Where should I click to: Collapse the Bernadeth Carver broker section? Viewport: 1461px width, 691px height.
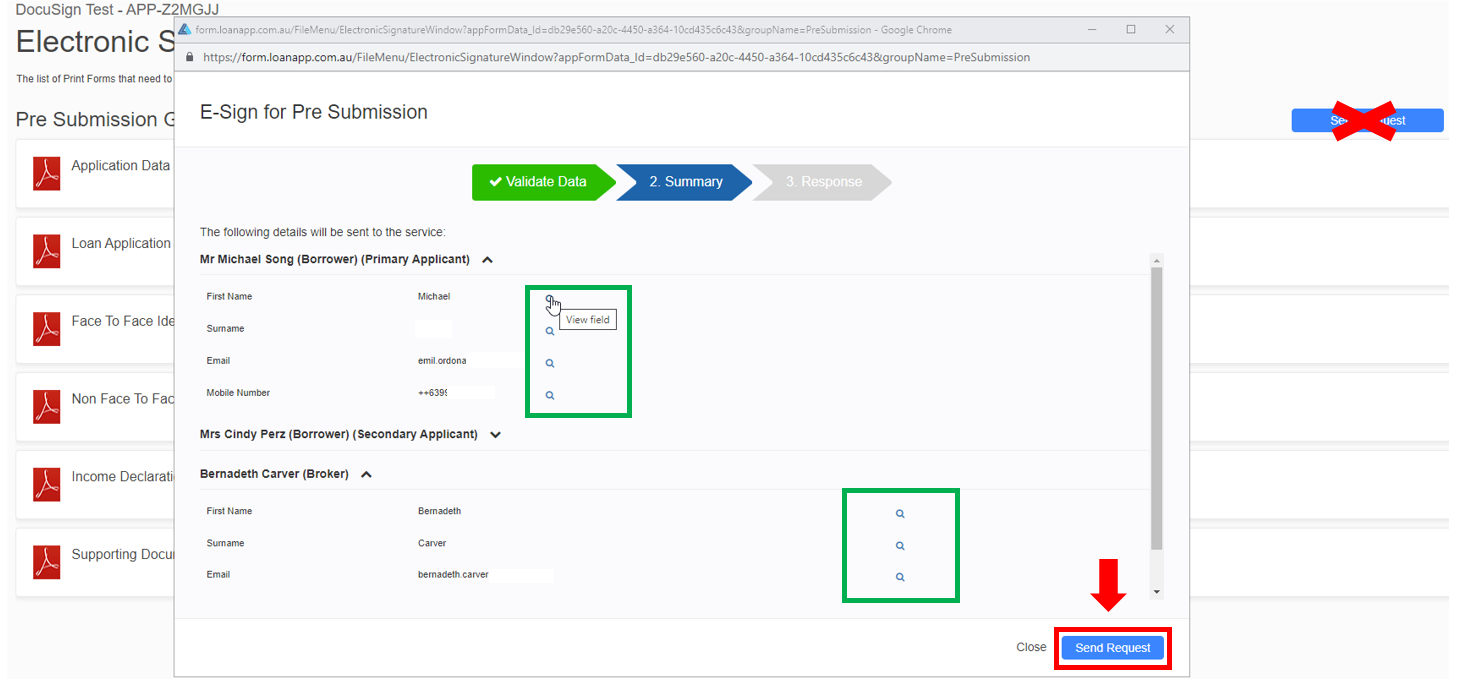(367, 475)
